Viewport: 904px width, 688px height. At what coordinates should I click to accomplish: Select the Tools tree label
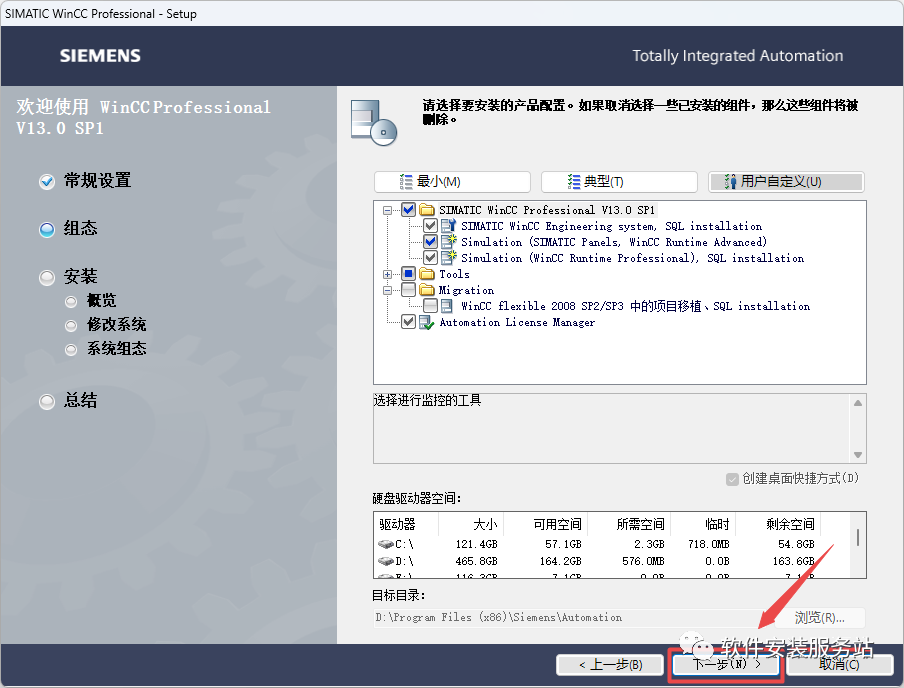point(454,275)
